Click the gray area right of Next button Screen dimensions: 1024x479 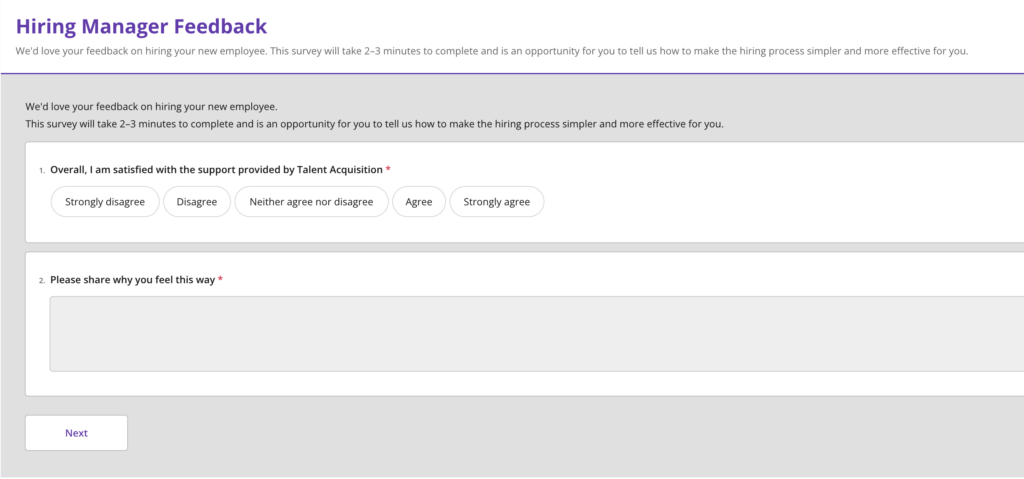point(500,433)
